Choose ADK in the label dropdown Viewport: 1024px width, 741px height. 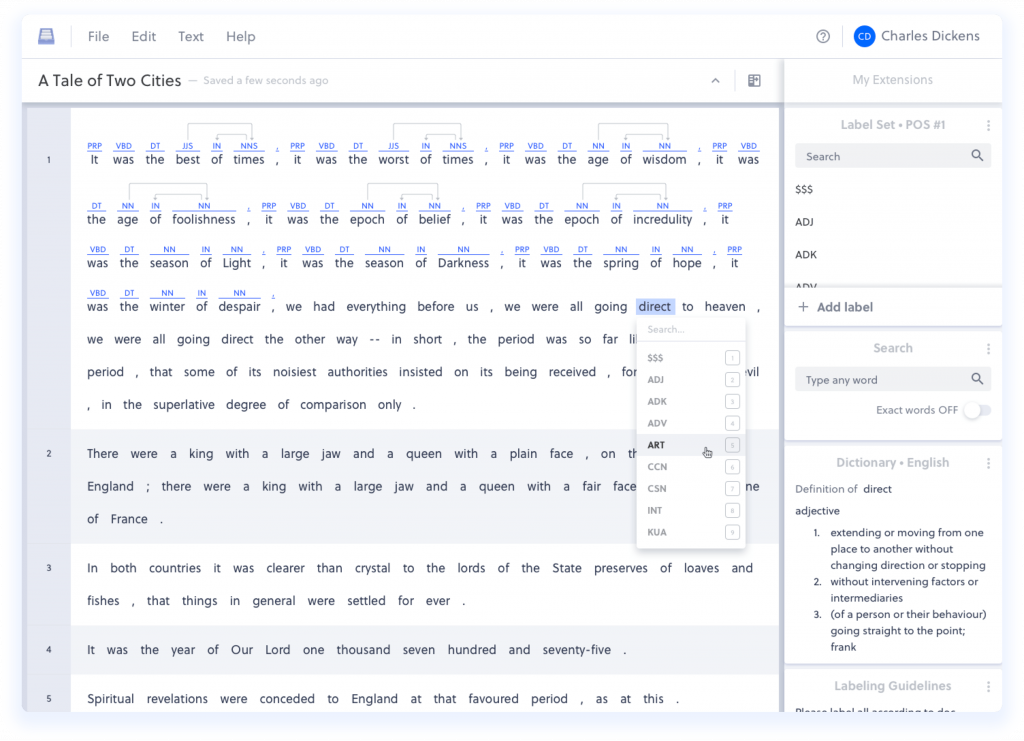pos(691,402)
